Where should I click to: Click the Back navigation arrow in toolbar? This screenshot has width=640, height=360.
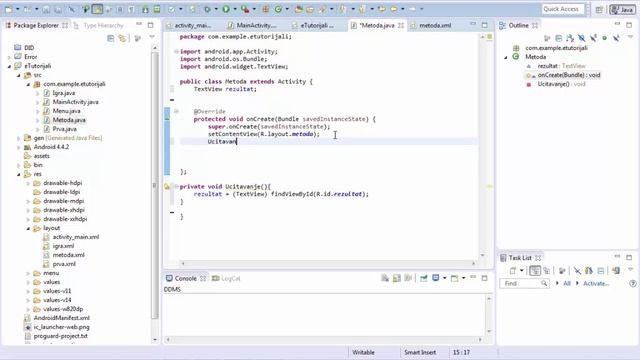tap(394, 9)
